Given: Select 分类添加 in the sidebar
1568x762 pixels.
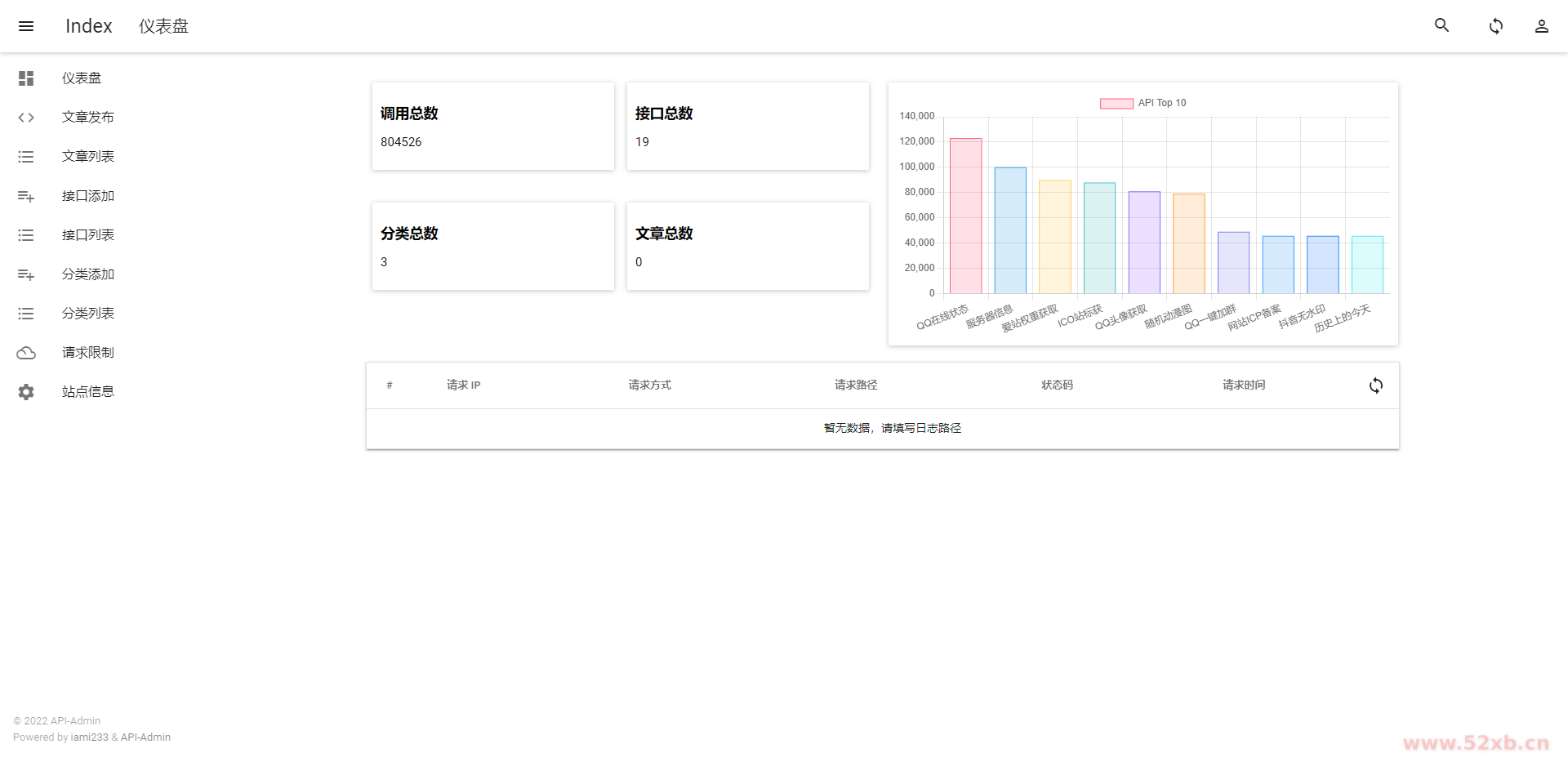Looking at the screenshot, I should [x=87, y=274].
